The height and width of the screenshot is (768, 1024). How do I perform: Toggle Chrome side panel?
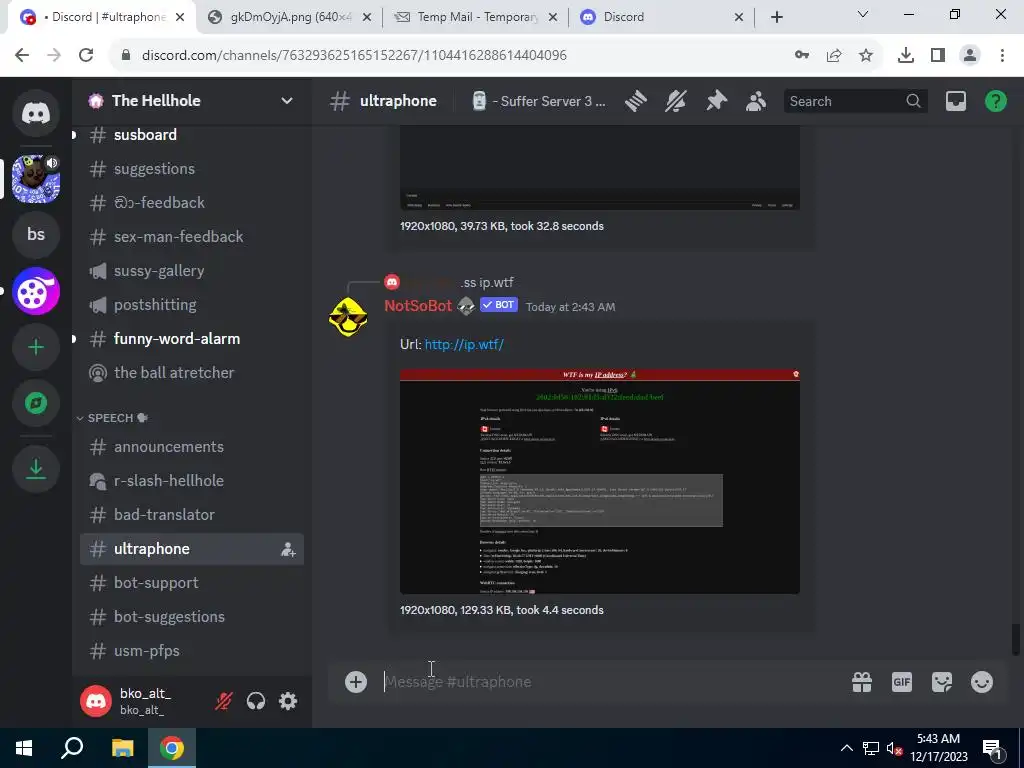coord(938,56)
